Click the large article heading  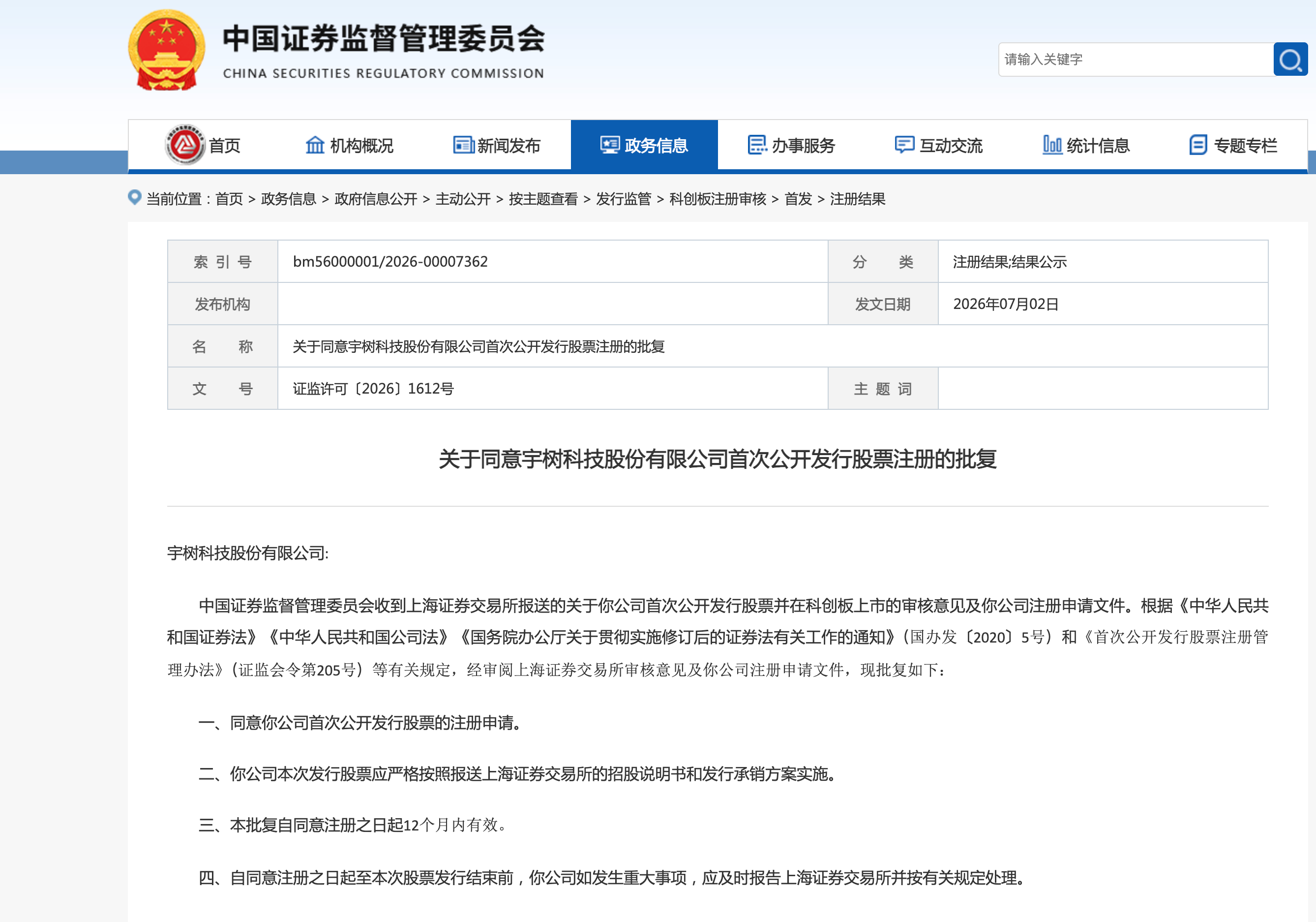718,460
